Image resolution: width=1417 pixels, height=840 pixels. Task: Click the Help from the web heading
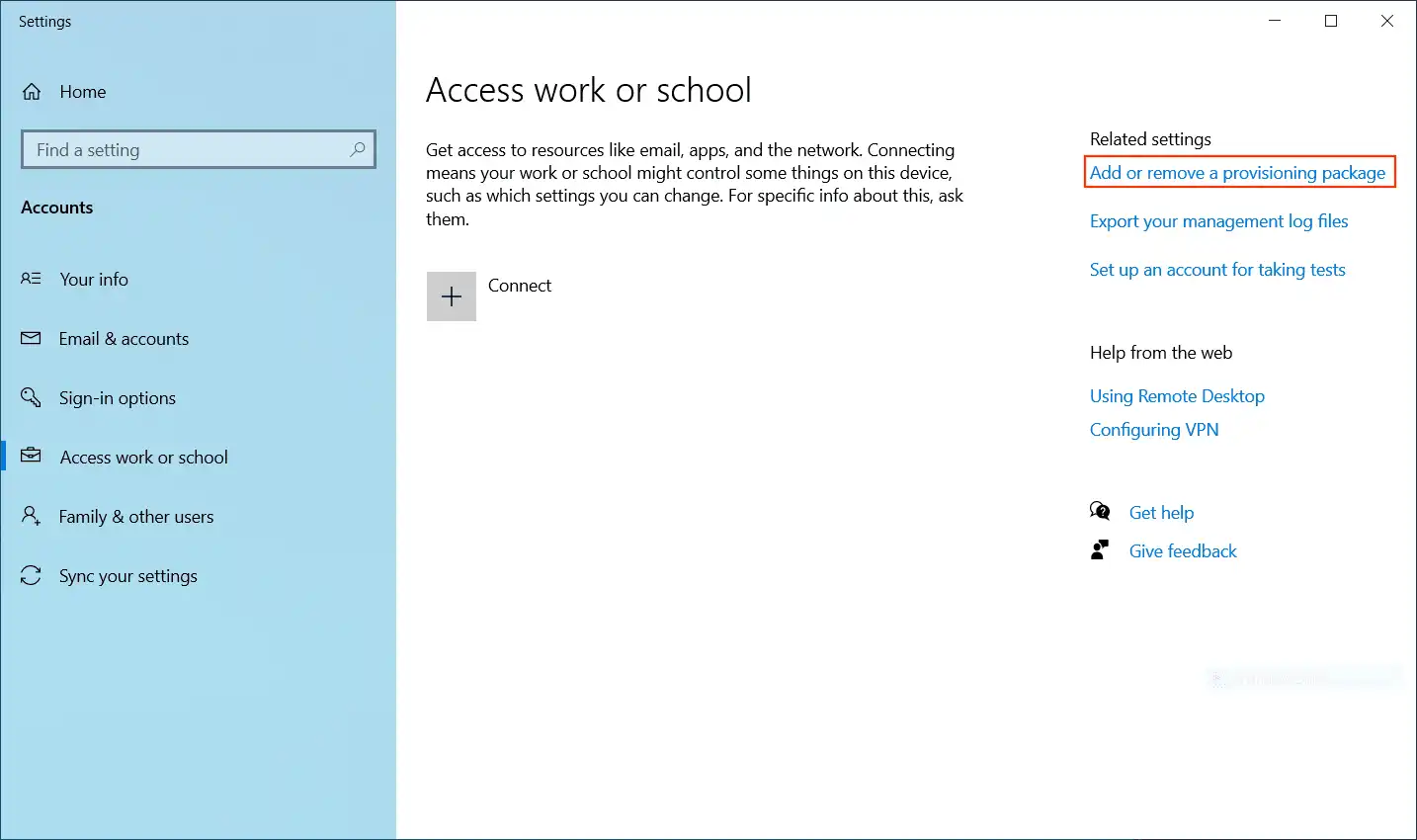1161,353
